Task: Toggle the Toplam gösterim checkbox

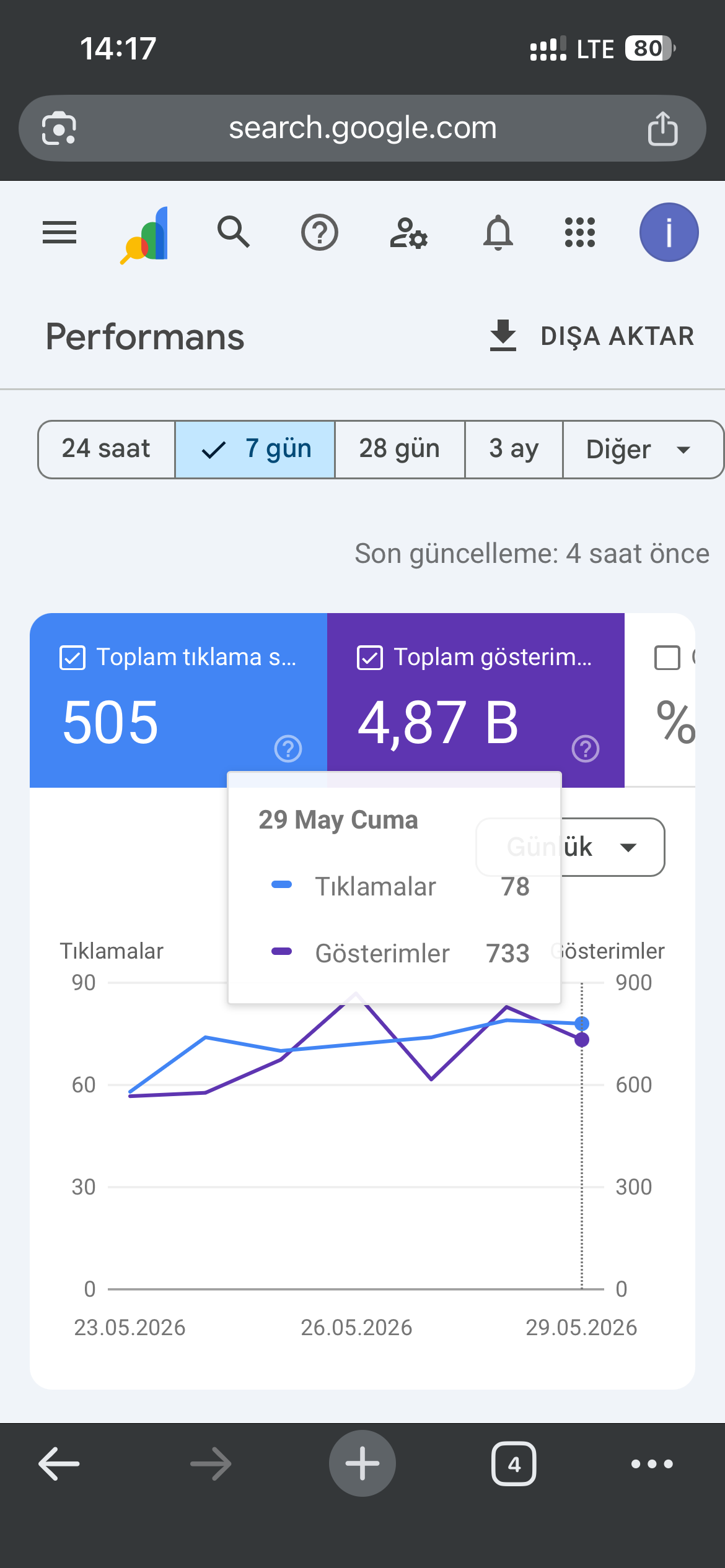Action: (x=370, y=658)
